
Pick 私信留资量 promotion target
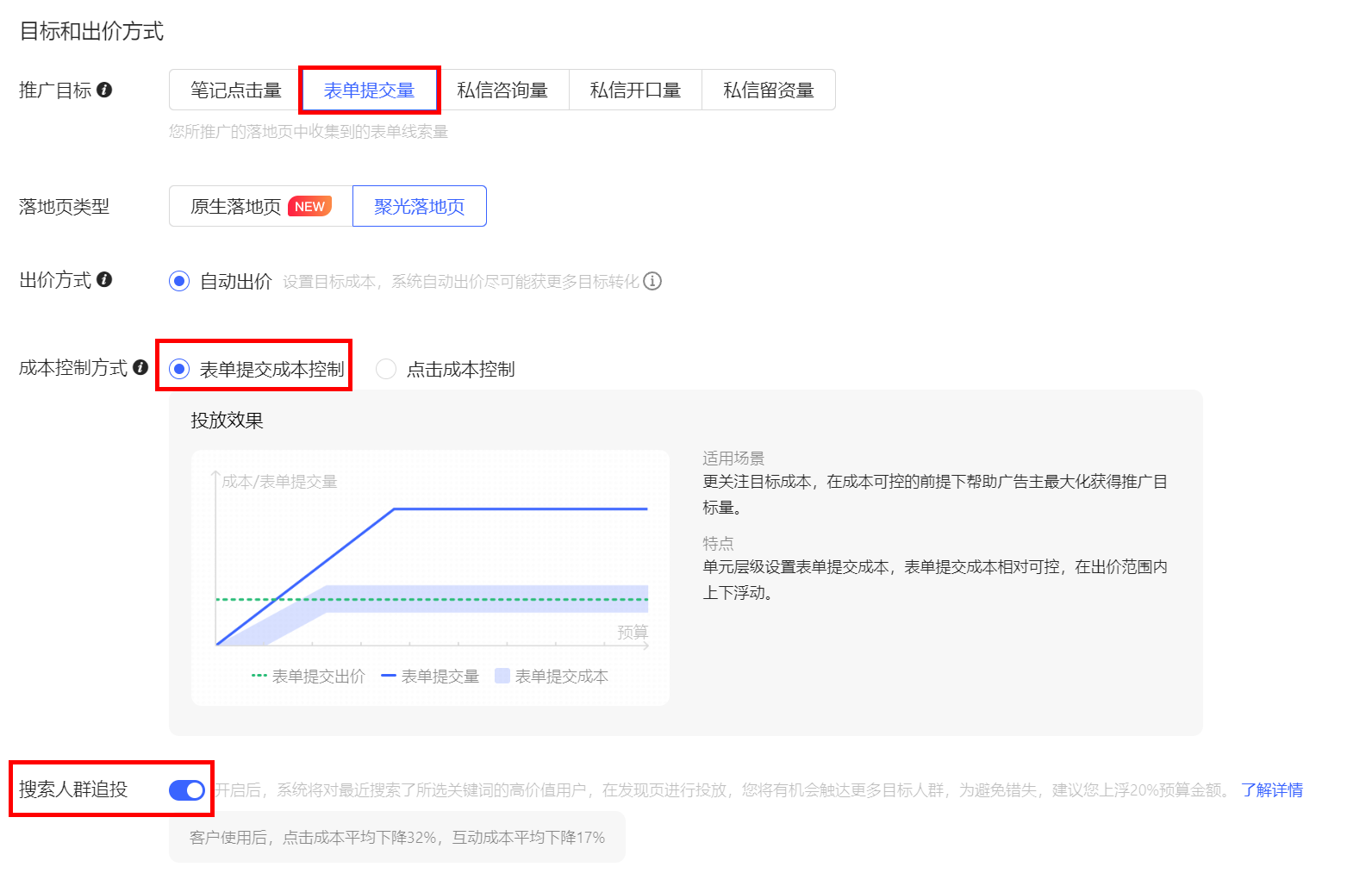coord(769,90)
